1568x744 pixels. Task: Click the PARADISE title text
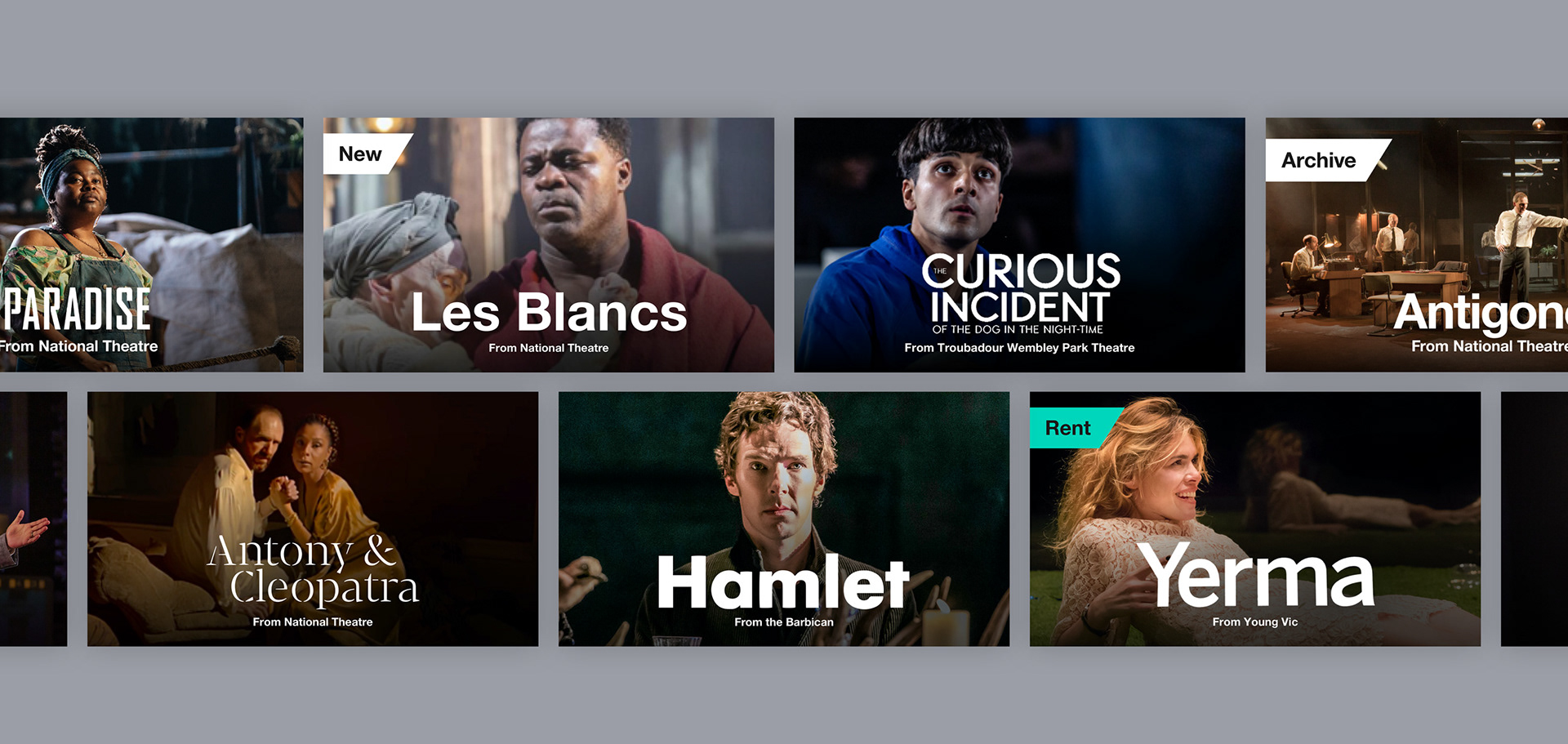(78, 309)
